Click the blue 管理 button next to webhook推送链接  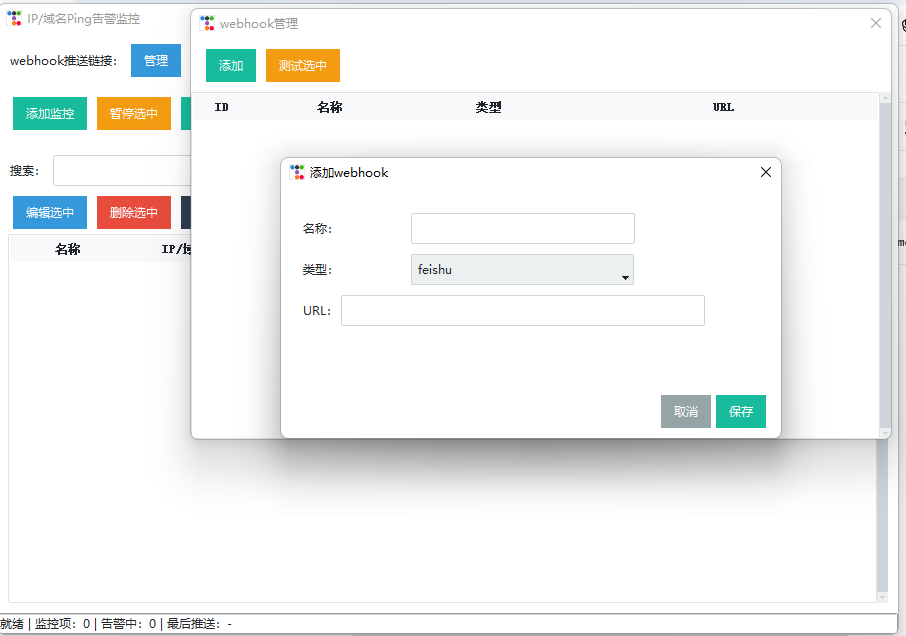156,60
